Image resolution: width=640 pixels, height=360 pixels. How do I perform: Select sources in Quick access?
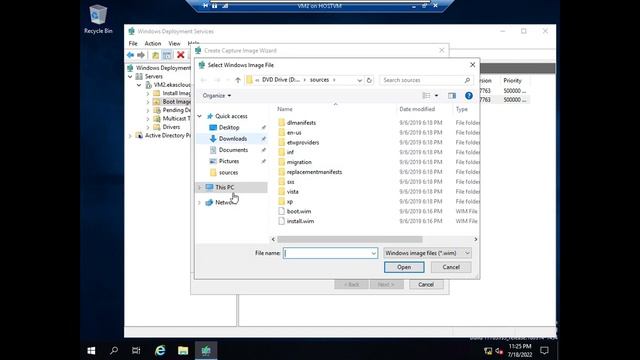pos(228,173)
